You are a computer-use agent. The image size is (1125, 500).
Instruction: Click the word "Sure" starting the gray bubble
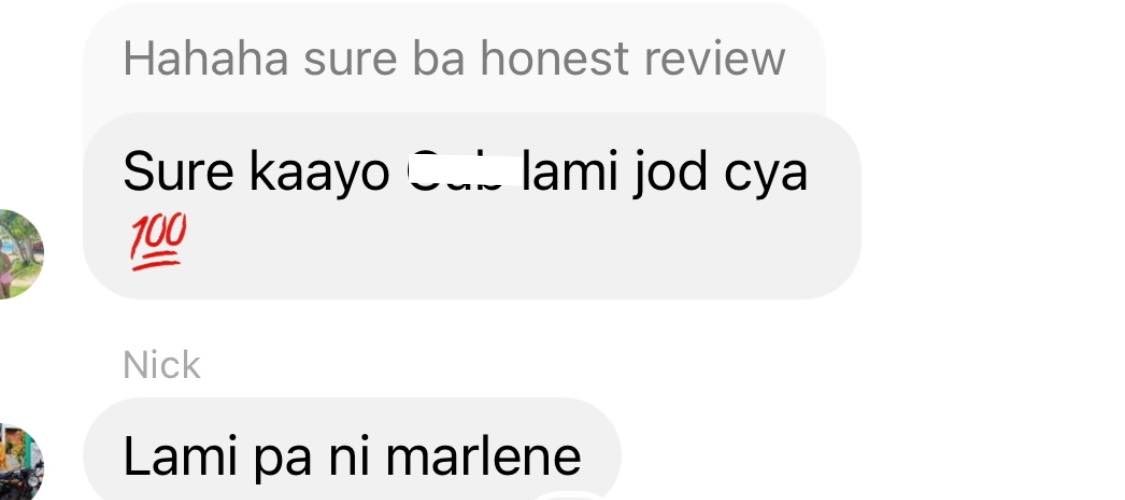coord(179,173)
